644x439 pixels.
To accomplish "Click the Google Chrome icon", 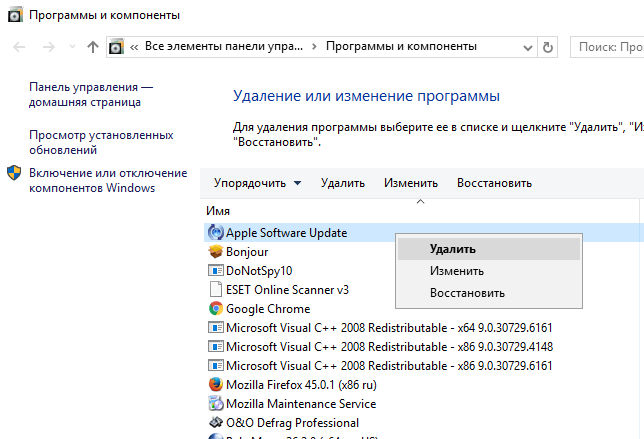I will pos(216,308).
